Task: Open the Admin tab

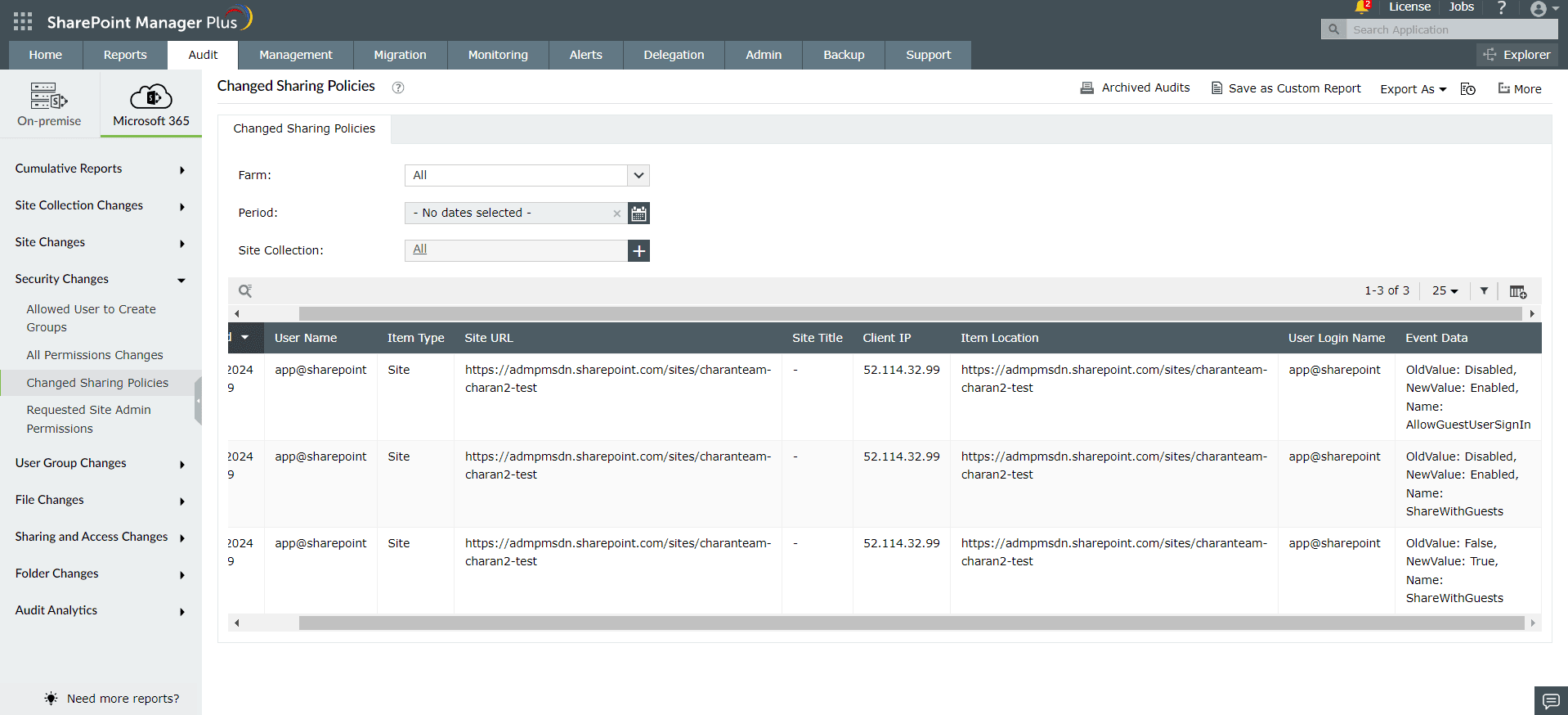Action: (x=764, y=55)
